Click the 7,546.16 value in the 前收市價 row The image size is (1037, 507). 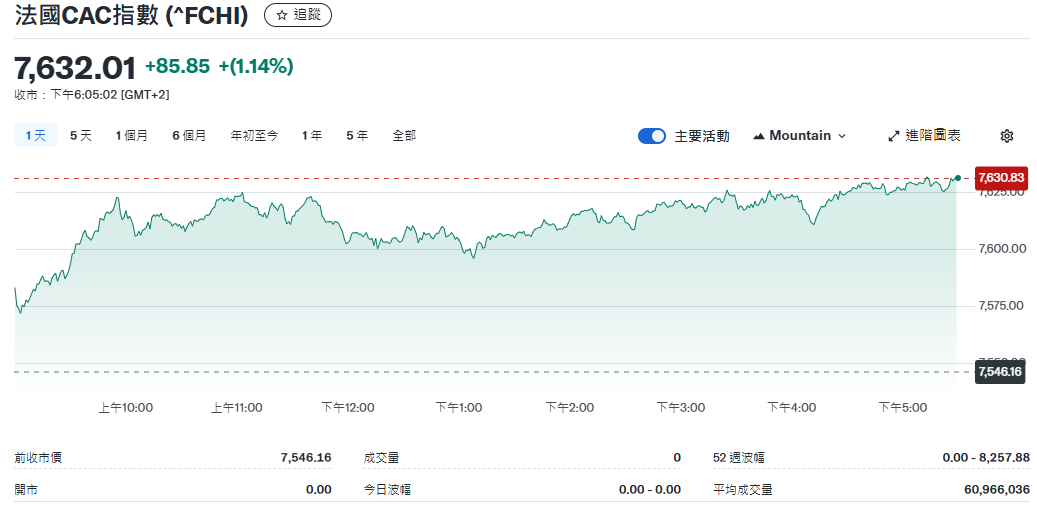pyautogui.click(x=306, y=457)
